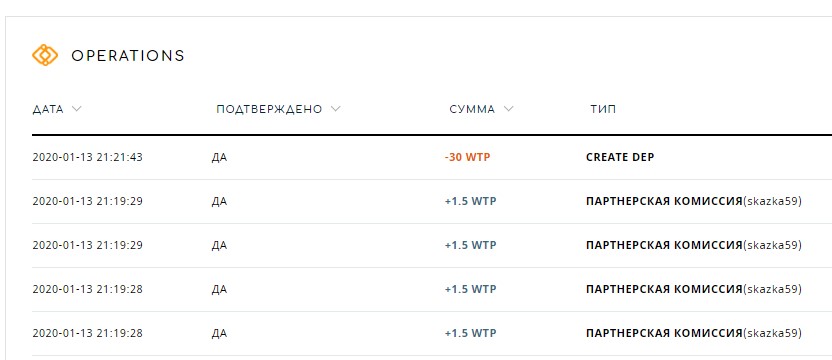Open the ПОДТВЕРЖДЕНО column sort chevron
832x360 pixels.
coord(335,109)
